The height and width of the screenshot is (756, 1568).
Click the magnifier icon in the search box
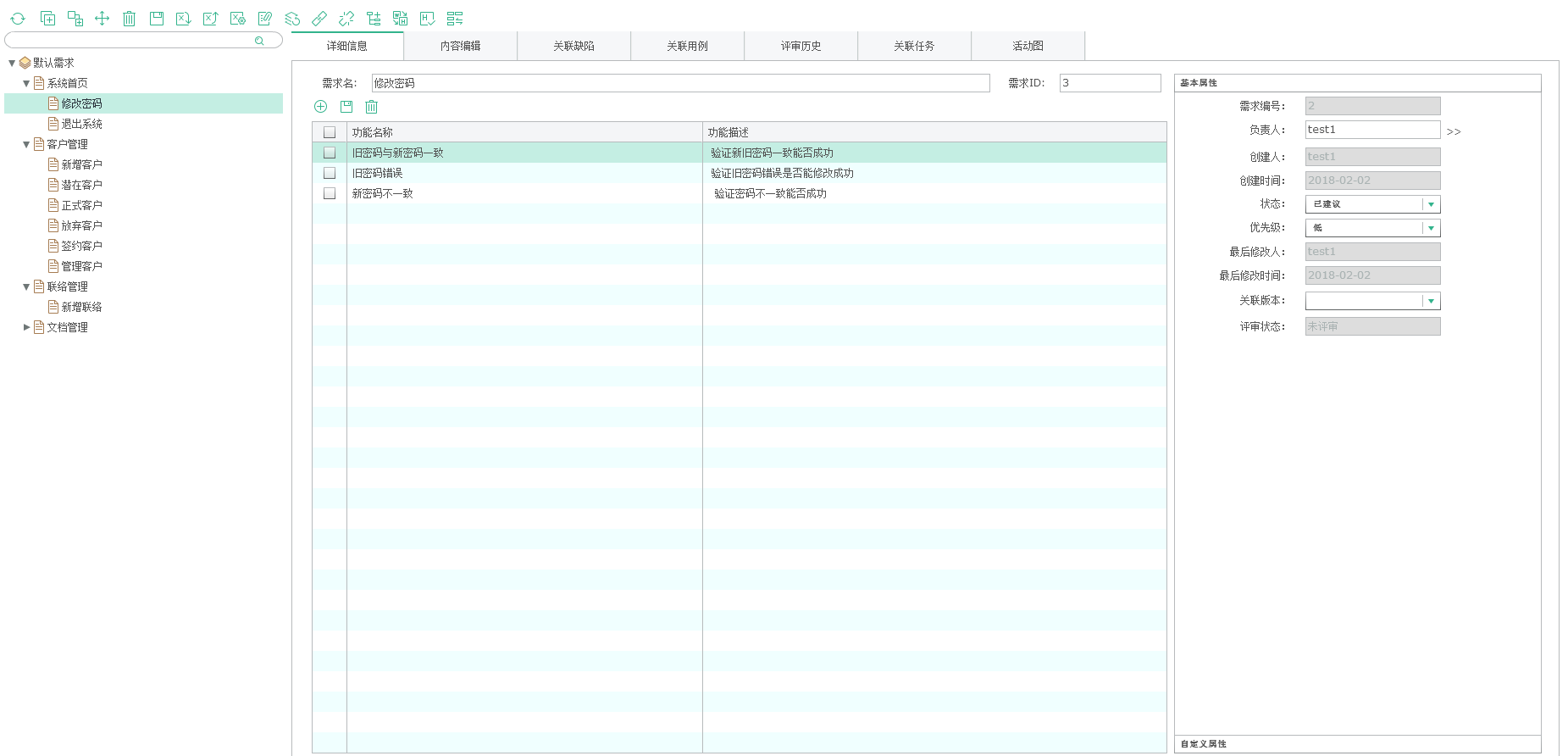(259, 41)
